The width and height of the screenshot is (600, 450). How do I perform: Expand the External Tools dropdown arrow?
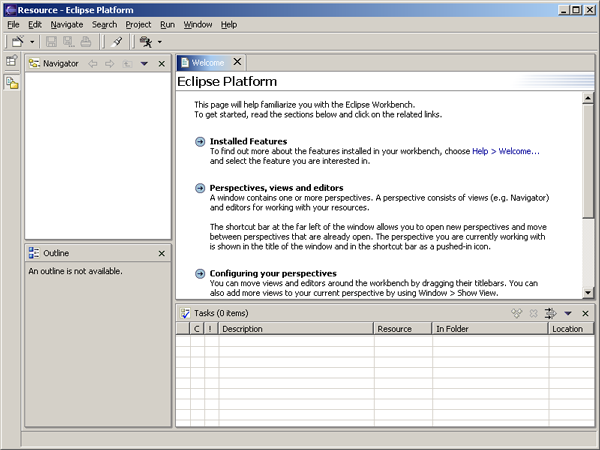click(160, 42)
